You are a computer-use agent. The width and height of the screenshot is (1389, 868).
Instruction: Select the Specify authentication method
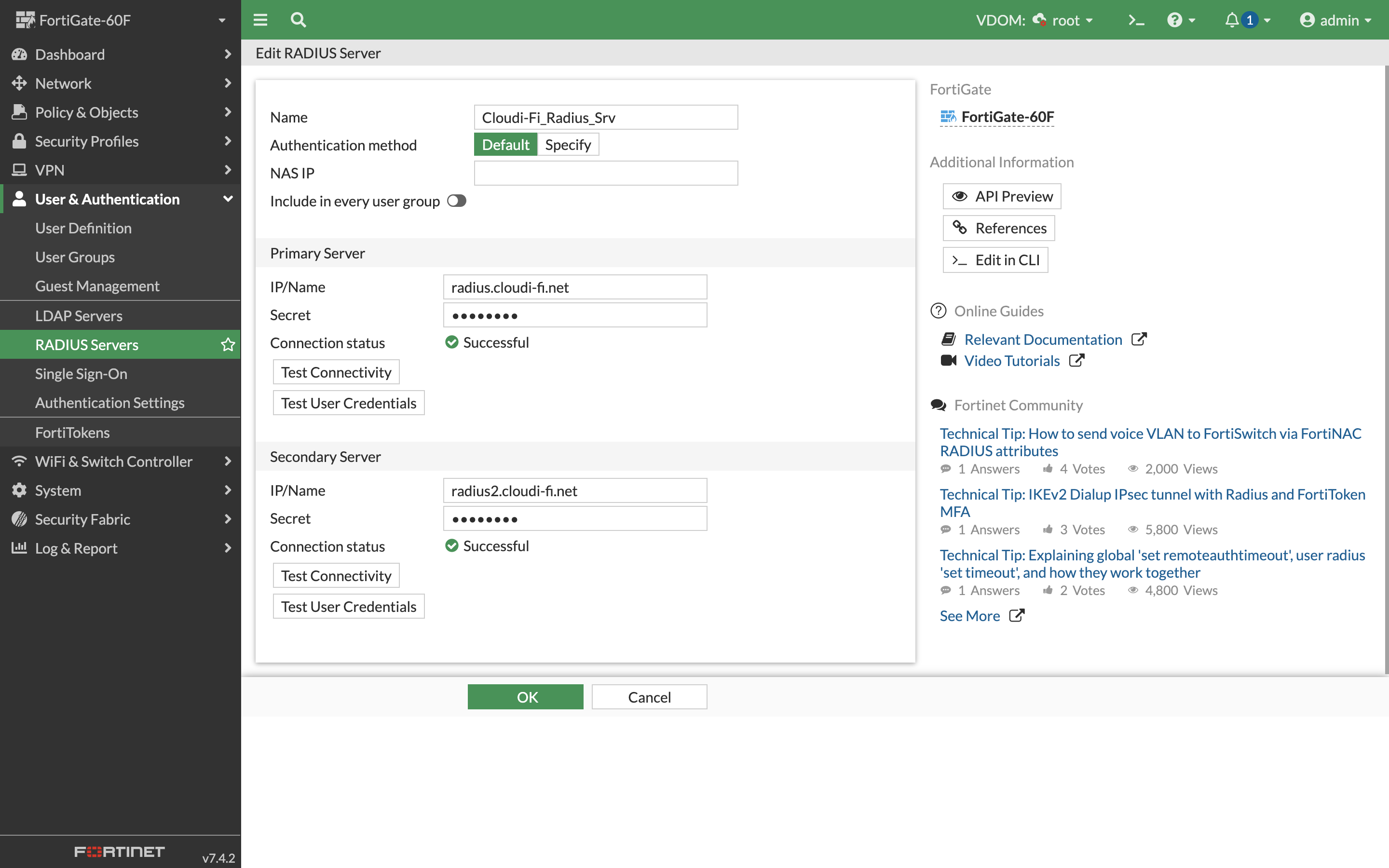pos(568,144)
